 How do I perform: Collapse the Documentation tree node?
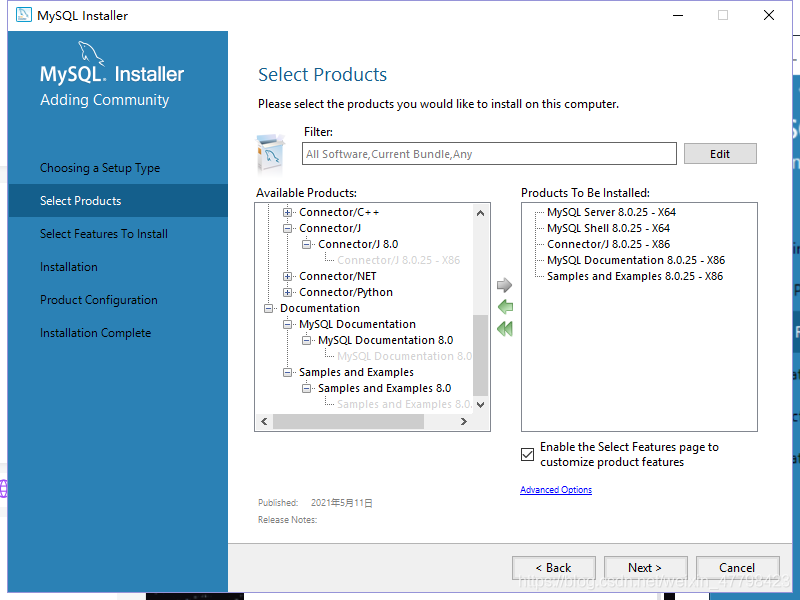point(268,308)
